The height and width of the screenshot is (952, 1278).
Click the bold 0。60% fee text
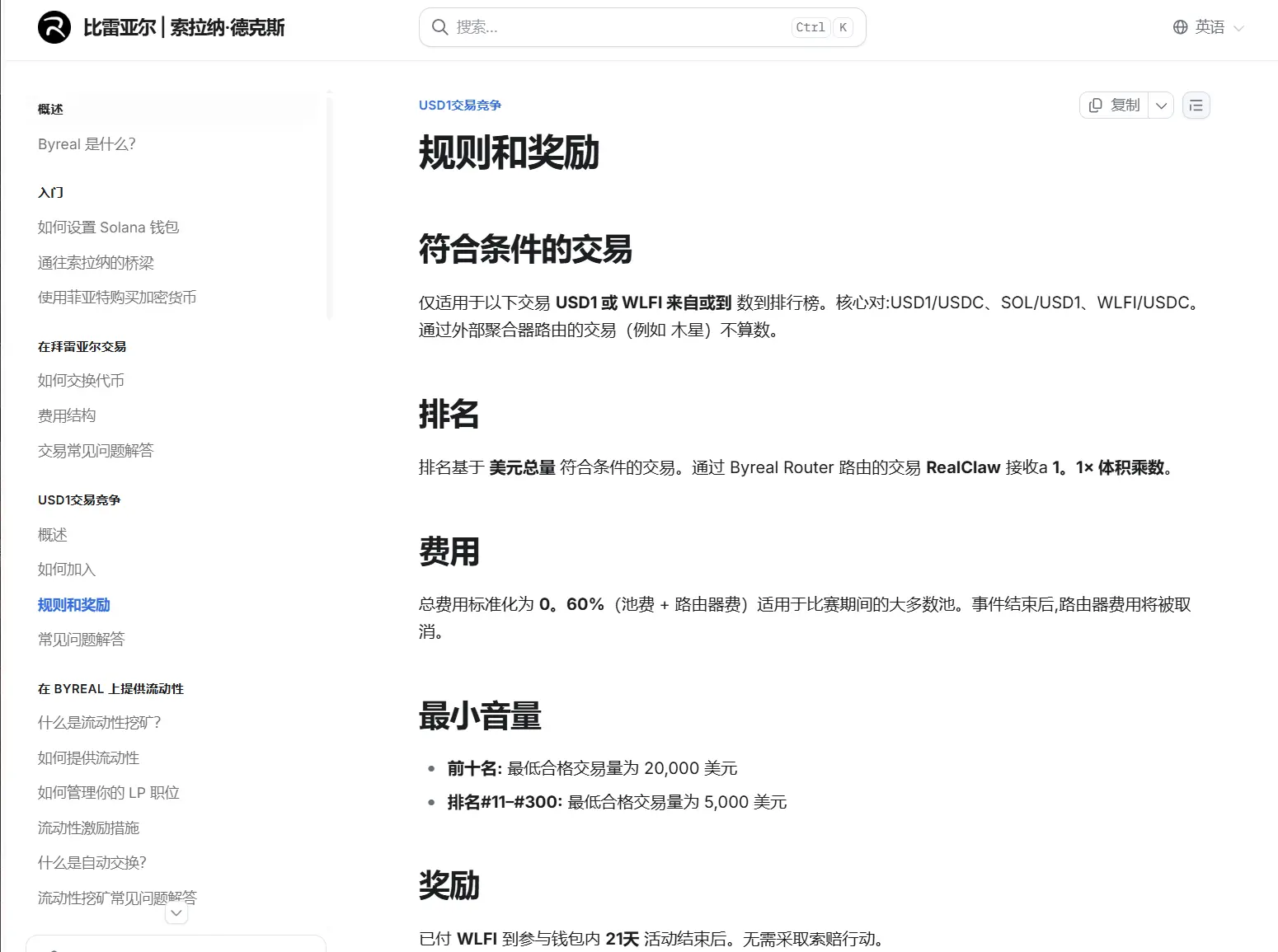pos(571,604)
